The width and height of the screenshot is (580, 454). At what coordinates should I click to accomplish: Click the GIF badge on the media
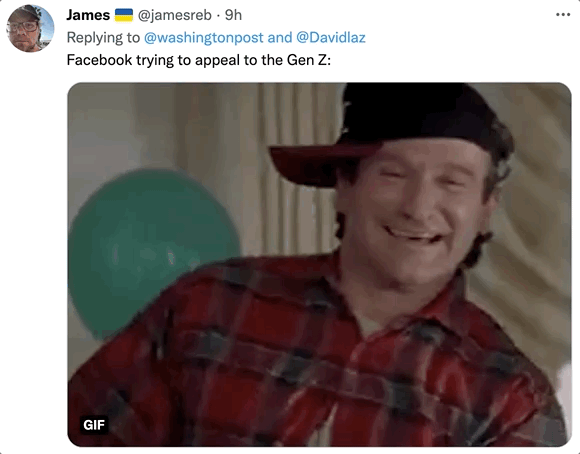point(94,425)
